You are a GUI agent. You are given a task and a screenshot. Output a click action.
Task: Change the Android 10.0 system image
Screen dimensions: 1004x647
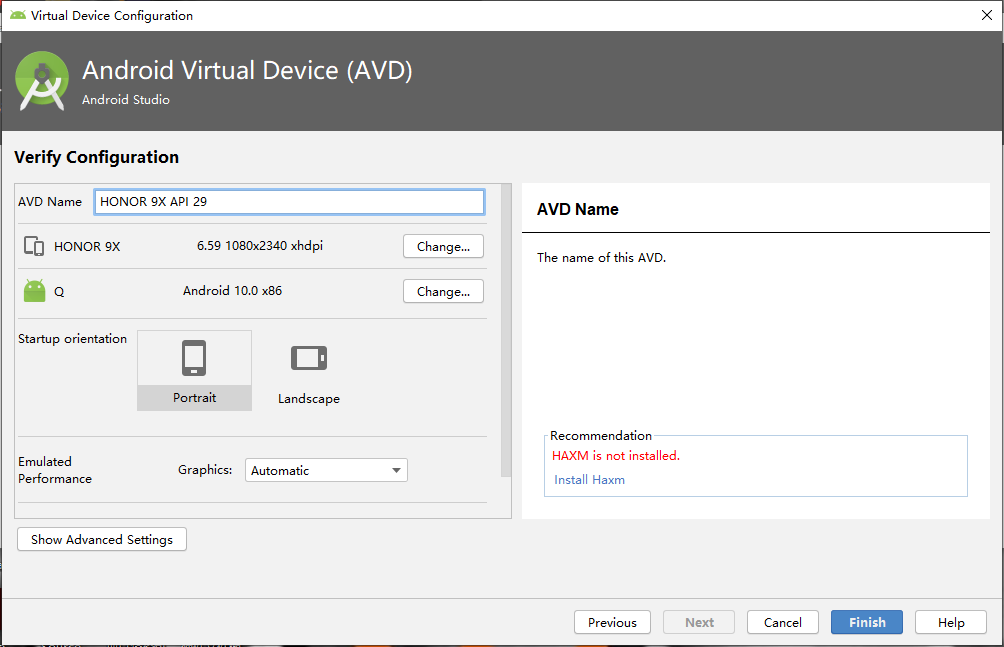click(443, 292)
